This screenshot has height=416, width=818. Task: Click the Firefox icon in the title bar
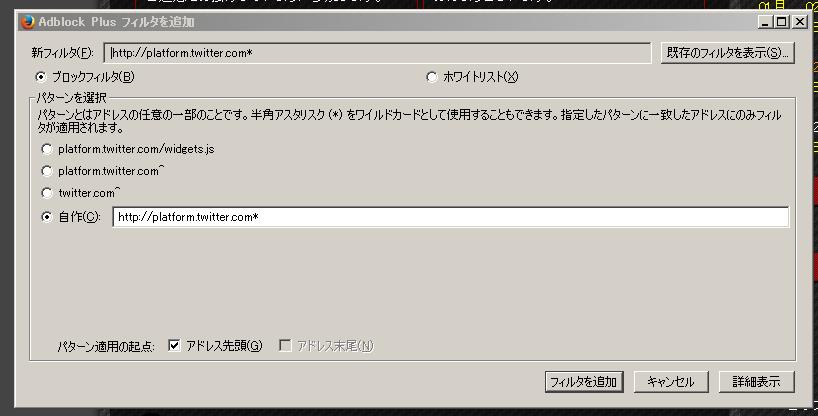tap(27, 22)
